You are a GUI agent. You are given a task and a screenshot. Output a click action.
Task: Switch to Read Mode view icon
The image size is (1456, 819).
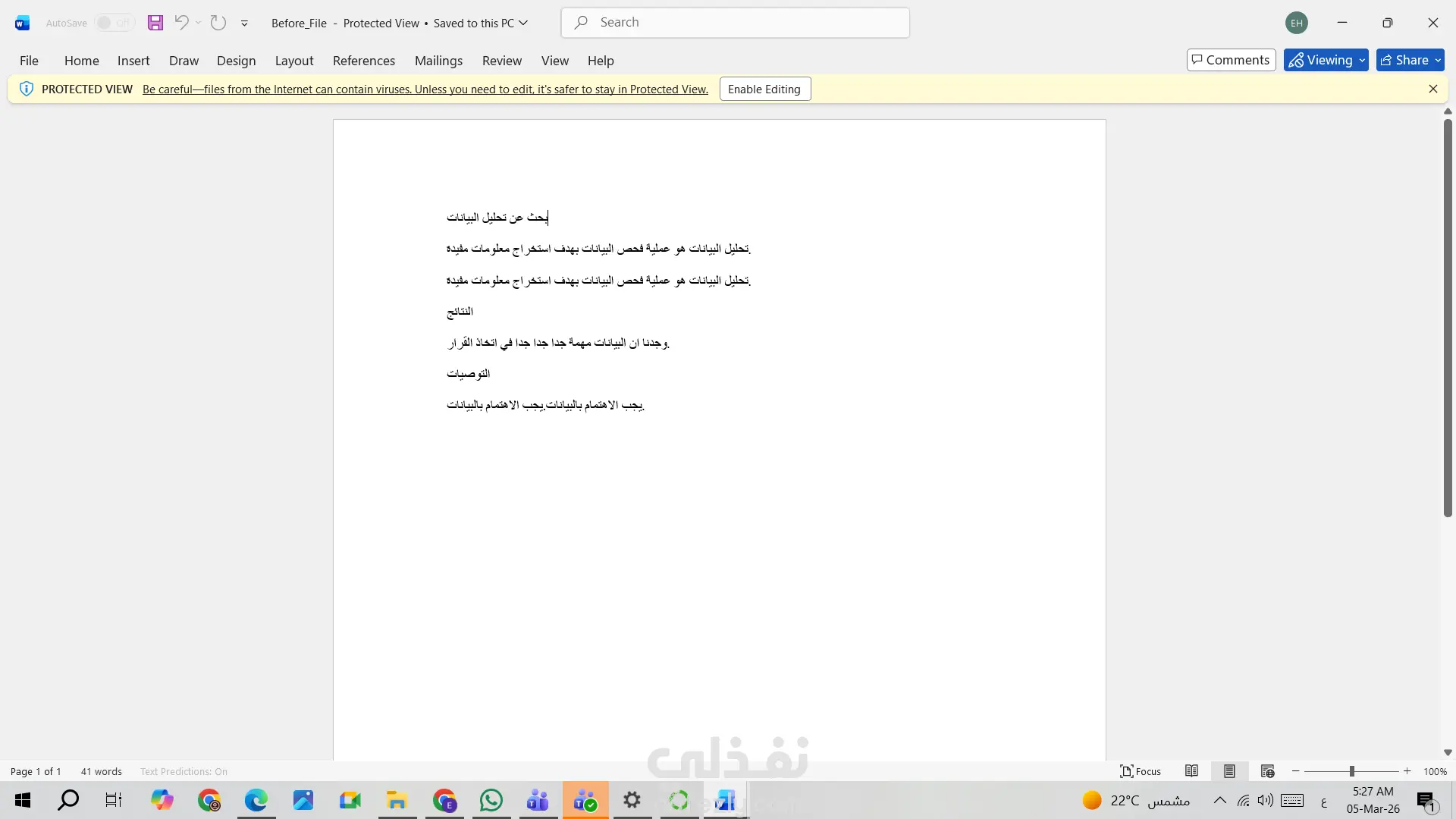[x=1192, y=771]
